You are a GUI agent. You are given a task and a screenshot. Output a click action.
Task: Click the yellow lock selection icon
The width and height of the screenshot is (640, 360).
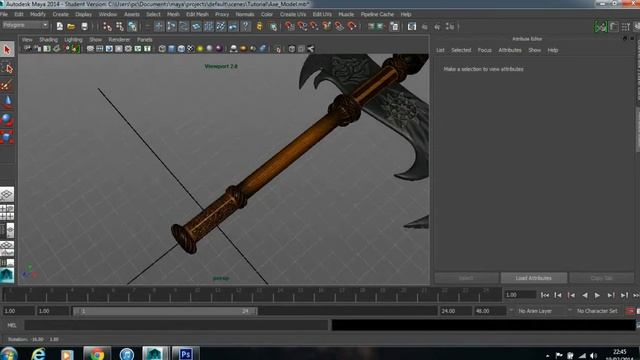pyautogui.click(x=260, y=27)
